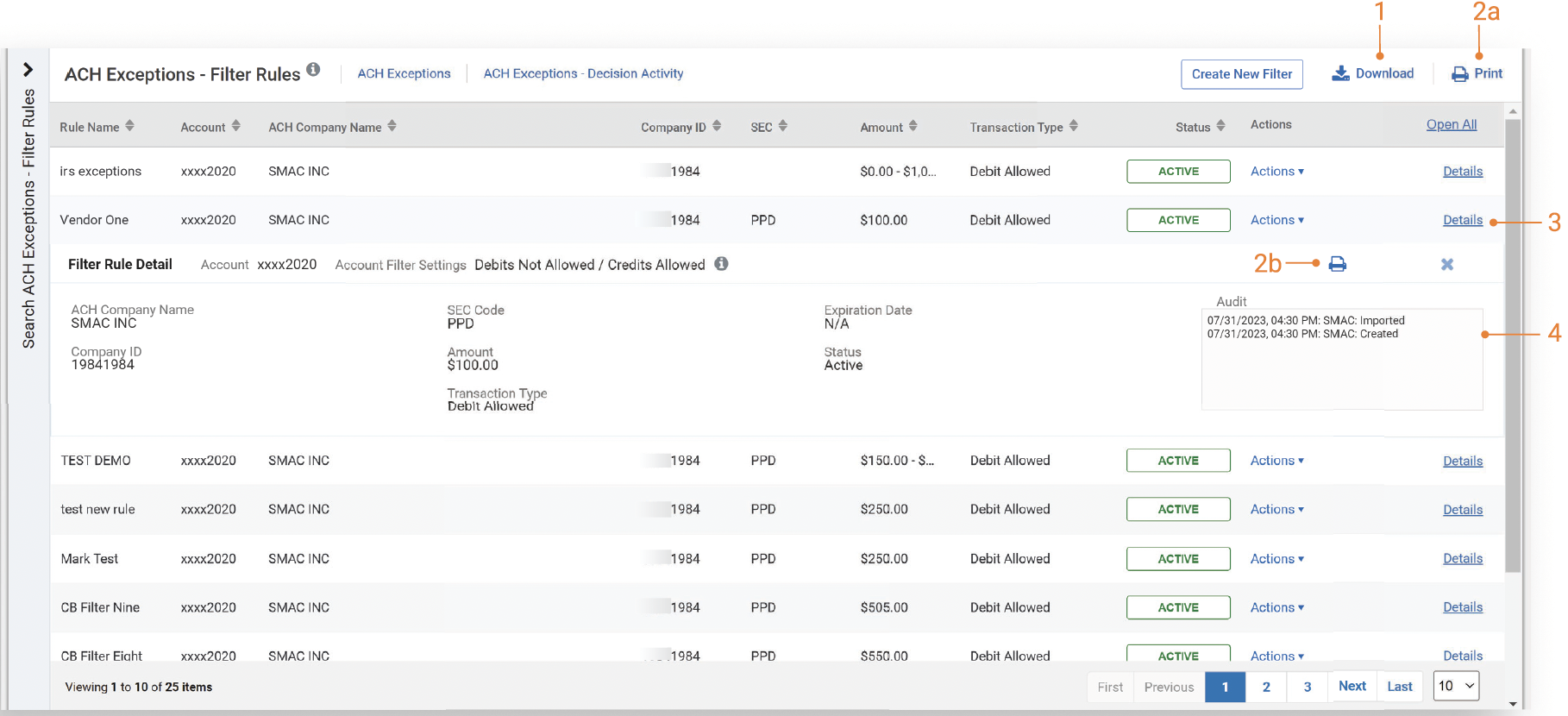Sort by Rule Name column
The height and width of the screenshot is (716, 1568).
point(129,126)
